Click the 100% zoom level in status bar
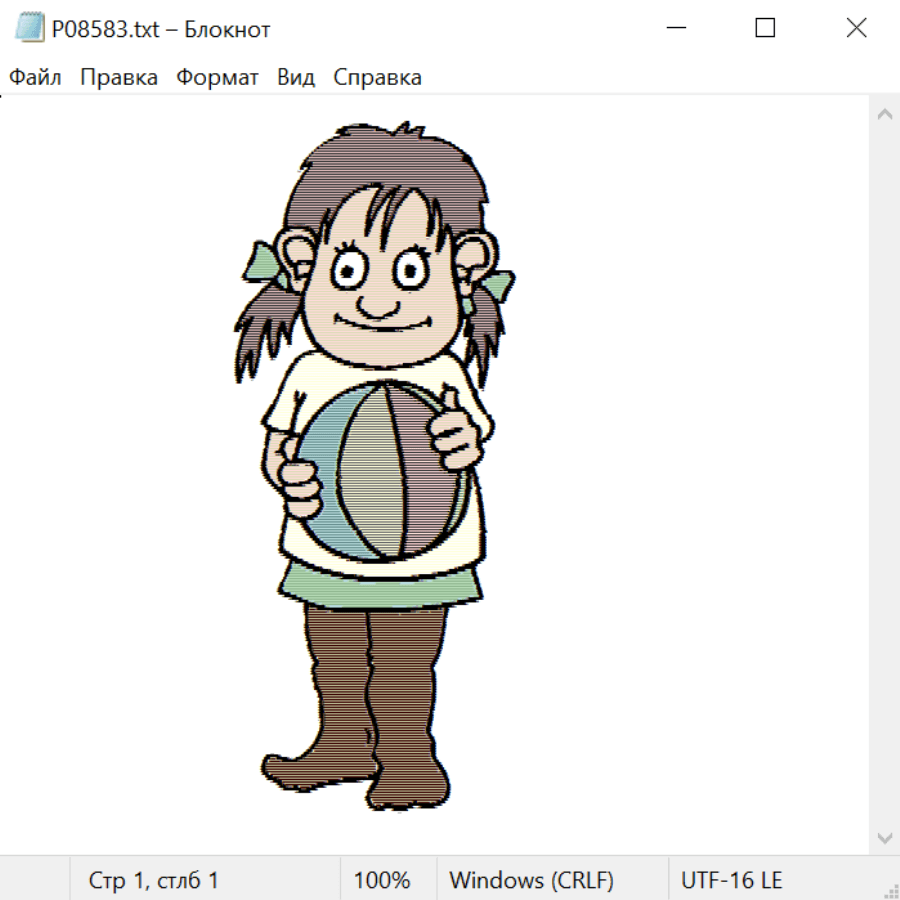Viewport: 900px width, 900px height. (x=382, y=881)
